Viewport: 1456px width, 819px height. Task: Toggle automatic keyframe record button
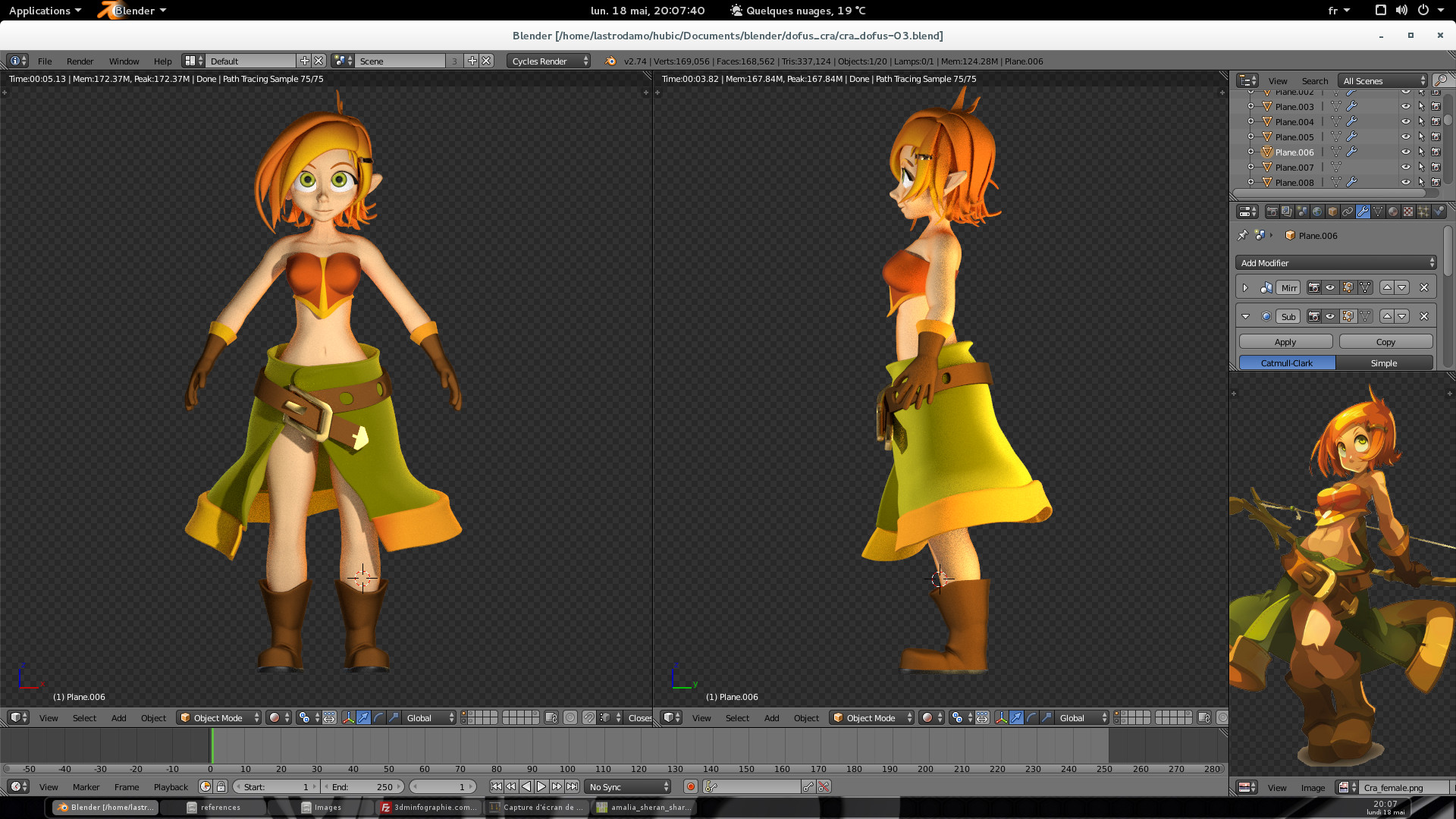click(691, 787)
